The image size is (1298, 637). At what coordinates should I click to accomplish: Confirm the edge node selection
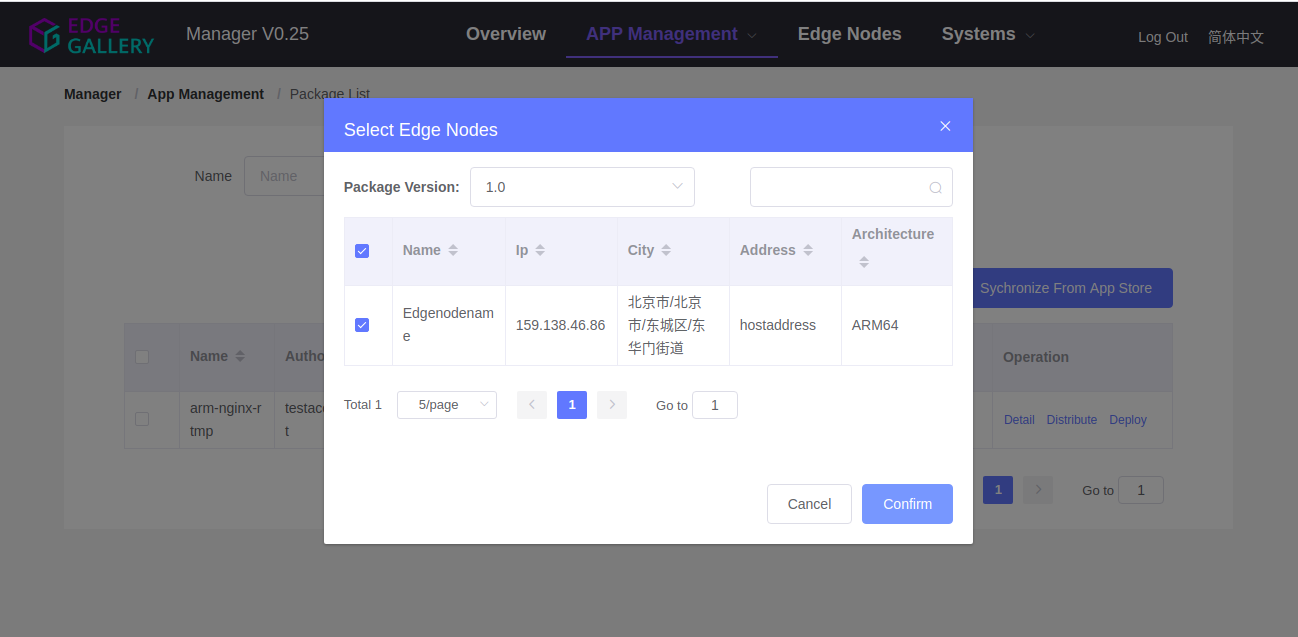(x=907, y=504)
